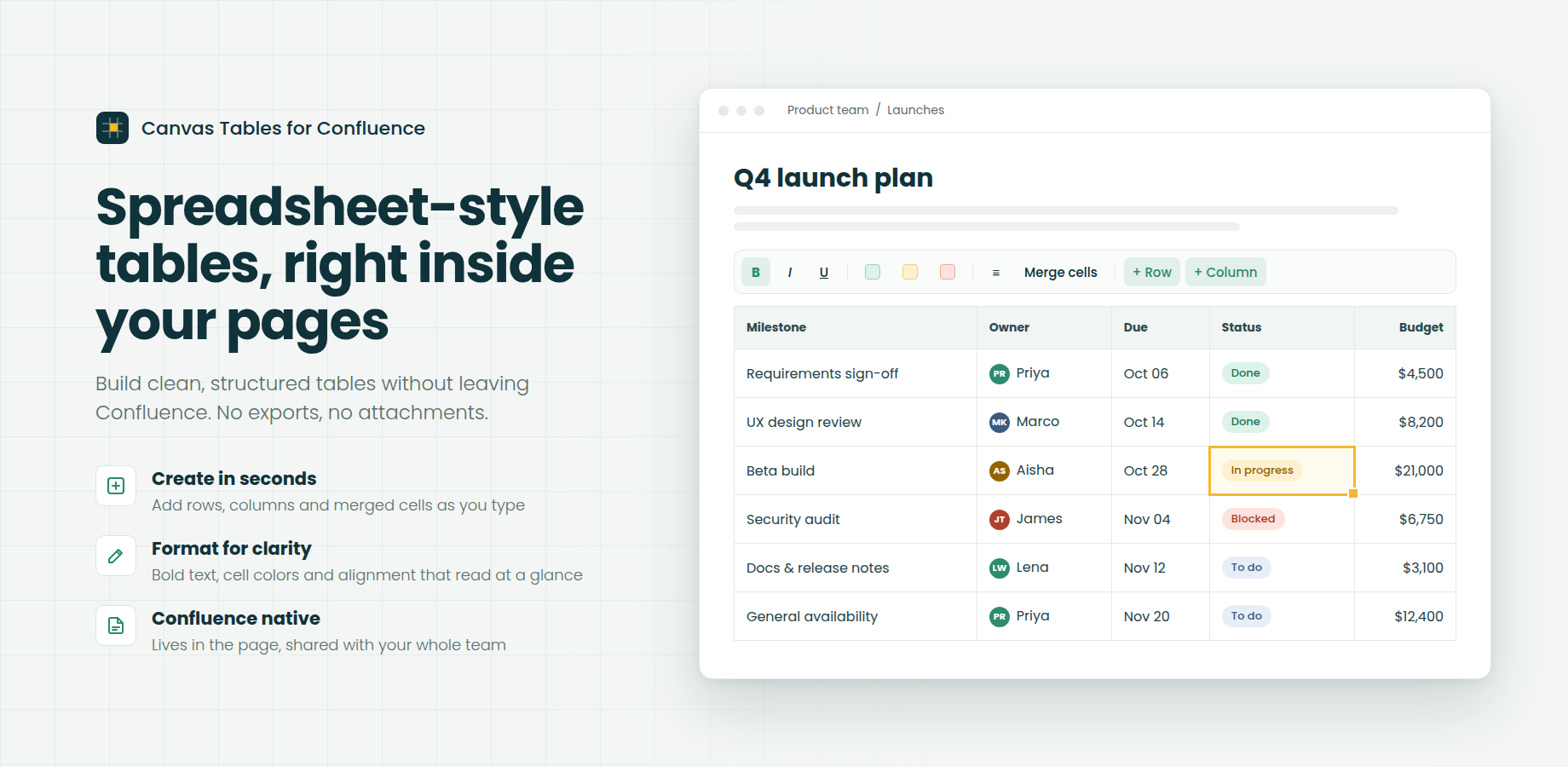Image resolution: width=1568 pixels, height=767 pixels.
Task: Click the To do badge for Docs & release notes
Action: [x=1246, y=568]
